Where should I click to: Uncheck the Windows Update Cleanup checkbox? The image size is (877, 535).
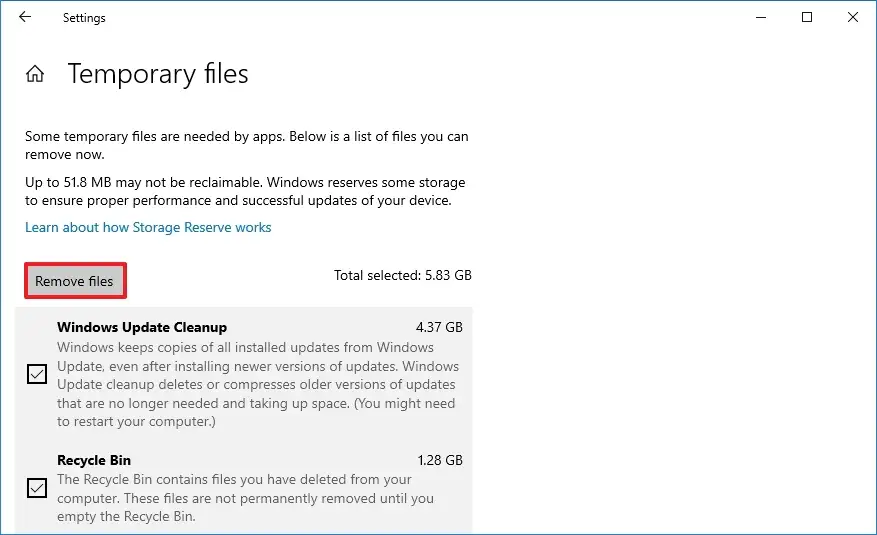pos(37,374)
